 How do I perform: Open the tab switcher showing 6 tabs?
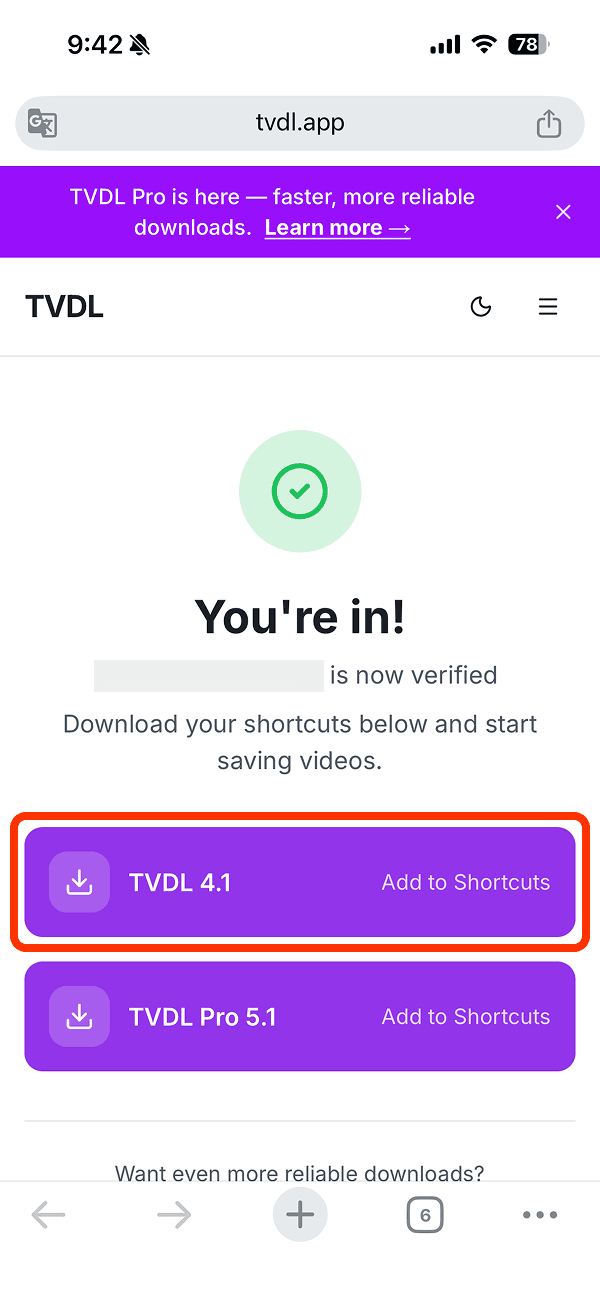tap(425, 1215)
